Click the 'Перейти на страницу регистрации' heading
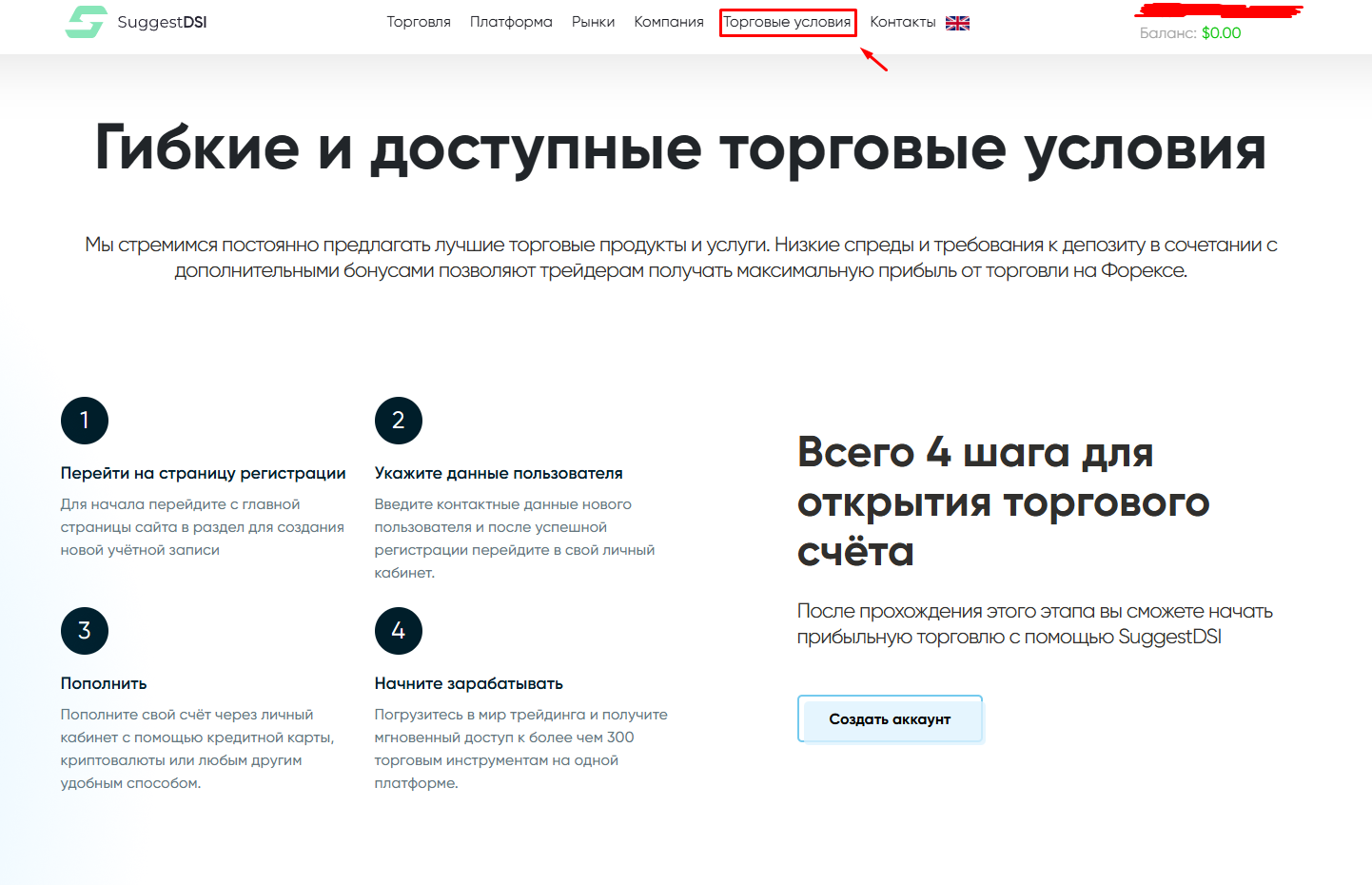Image resolution: width=1372 pixels, height=885 pixels. (203, 473)
